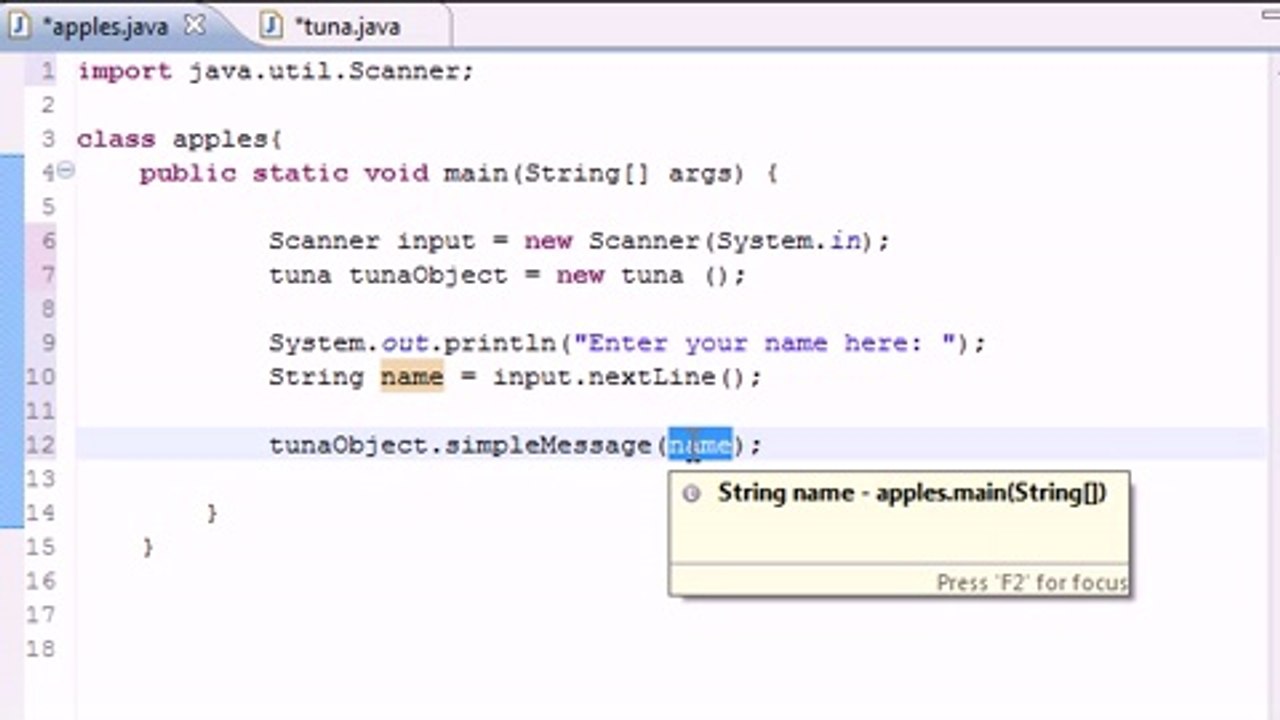Image resolution: width=1280 pixels, height=720 pixels.
Task: Click line number 12 in gutter
Action: coord(41,444)
